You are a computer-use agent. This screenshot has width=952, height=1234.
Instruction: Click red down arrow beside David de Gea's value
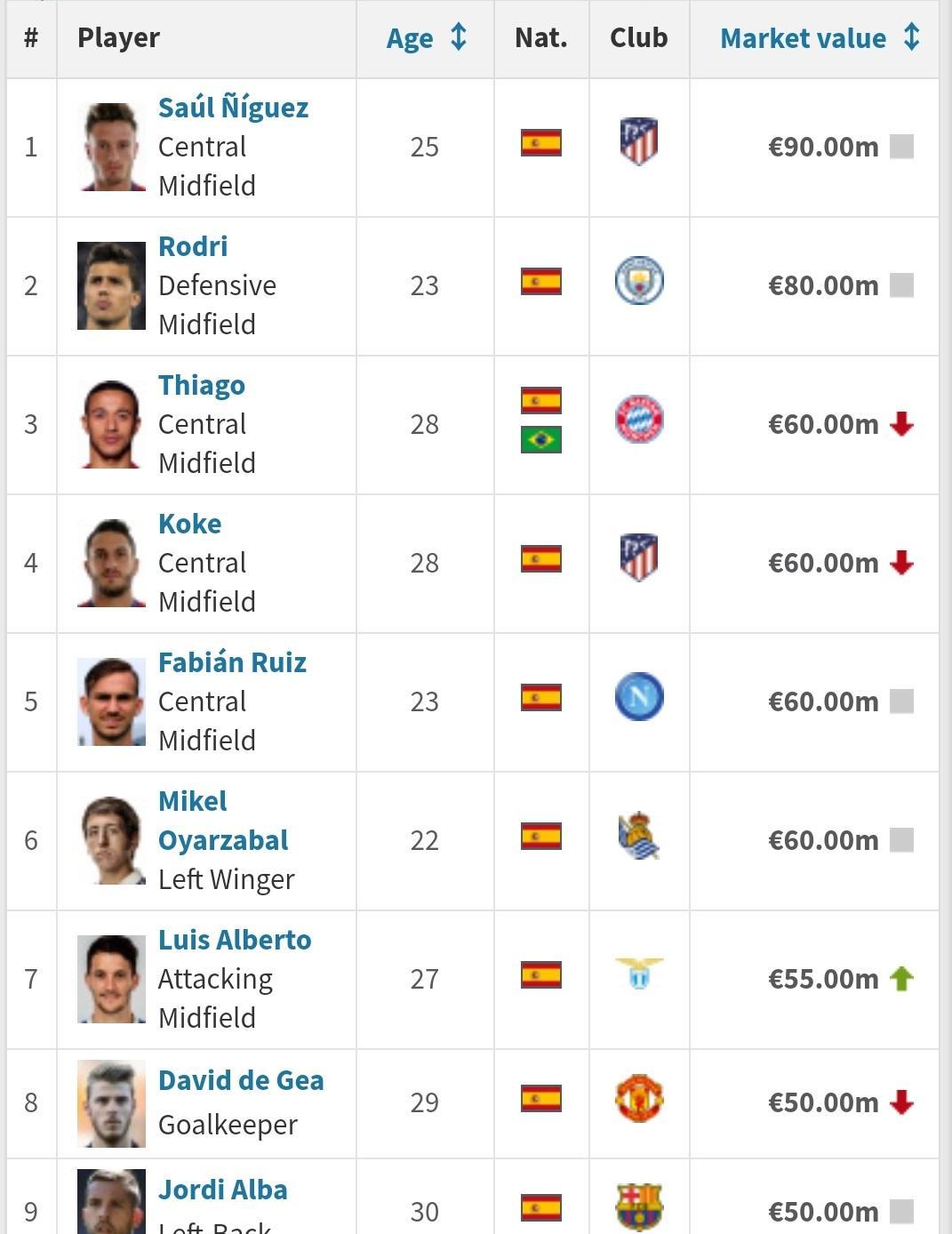[902, 1102]
